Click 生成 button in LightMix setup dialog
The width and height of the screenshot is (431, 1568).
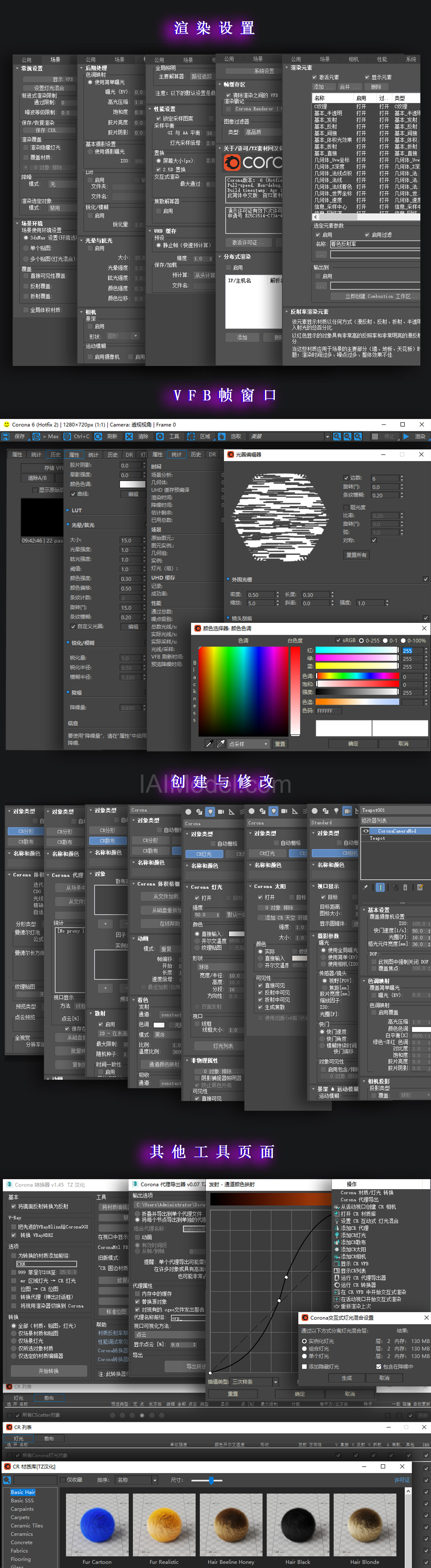tap(346, 1377)
